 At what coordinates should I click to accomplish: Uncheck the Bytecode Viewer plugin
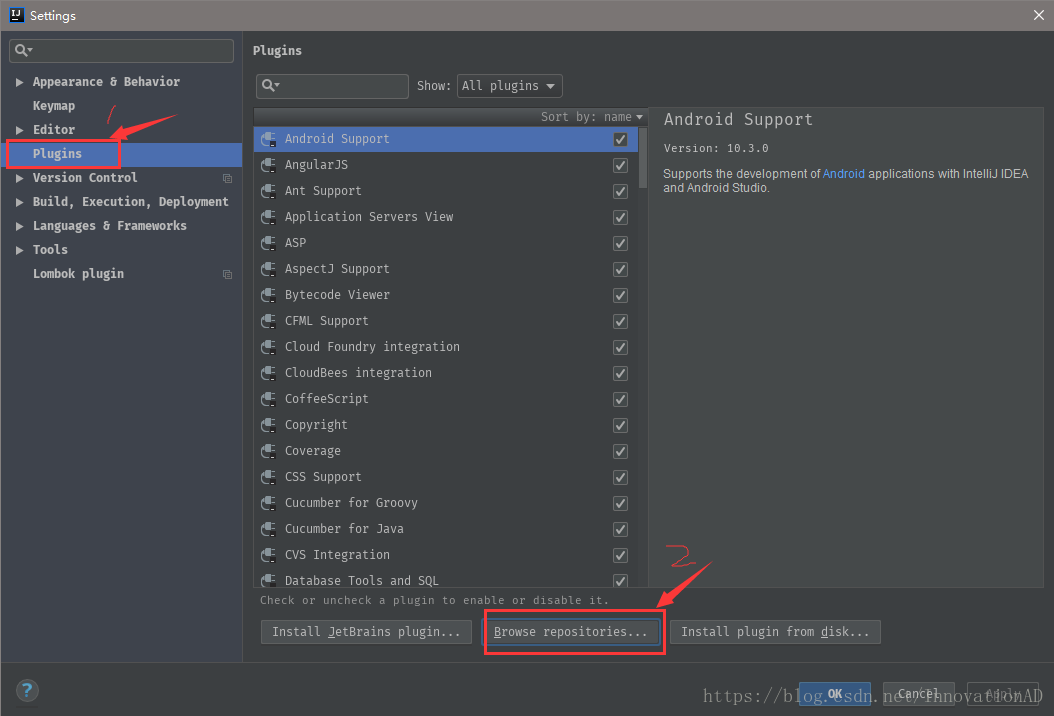(620, 295)
